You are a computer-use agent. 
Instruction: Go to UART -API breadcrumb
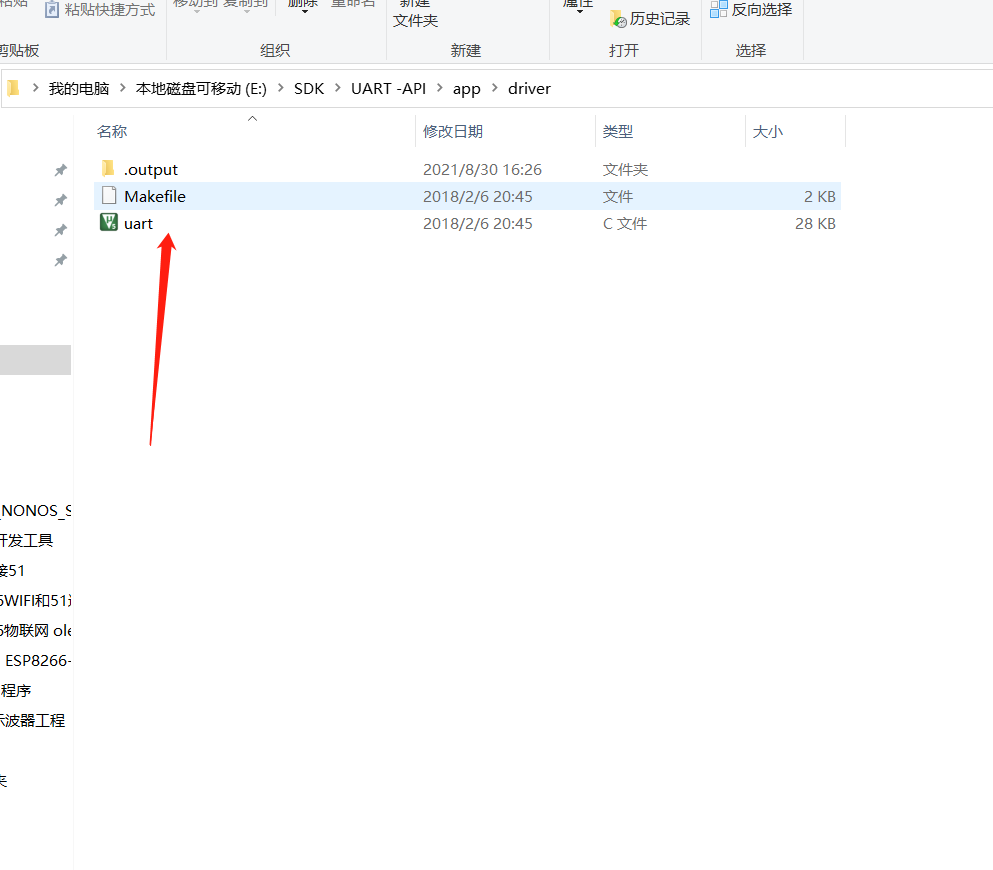389,89
